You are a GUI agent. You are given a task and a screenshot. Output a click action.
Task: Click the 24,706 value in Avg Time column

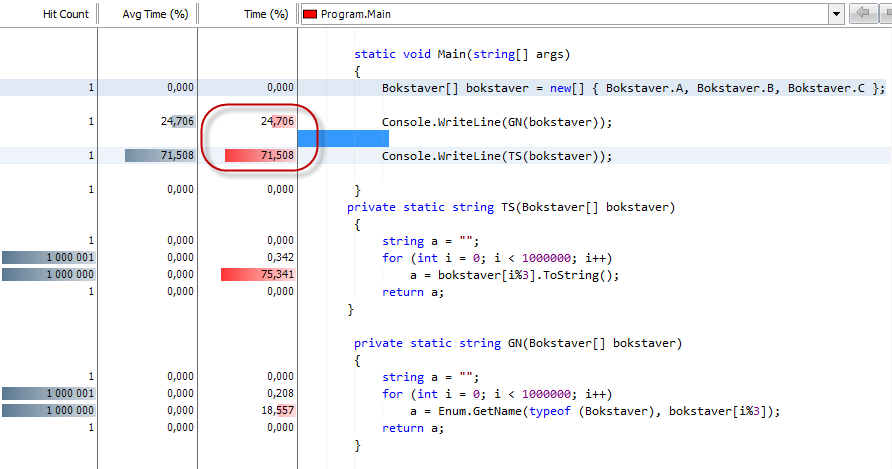click(x=177, y=121)
